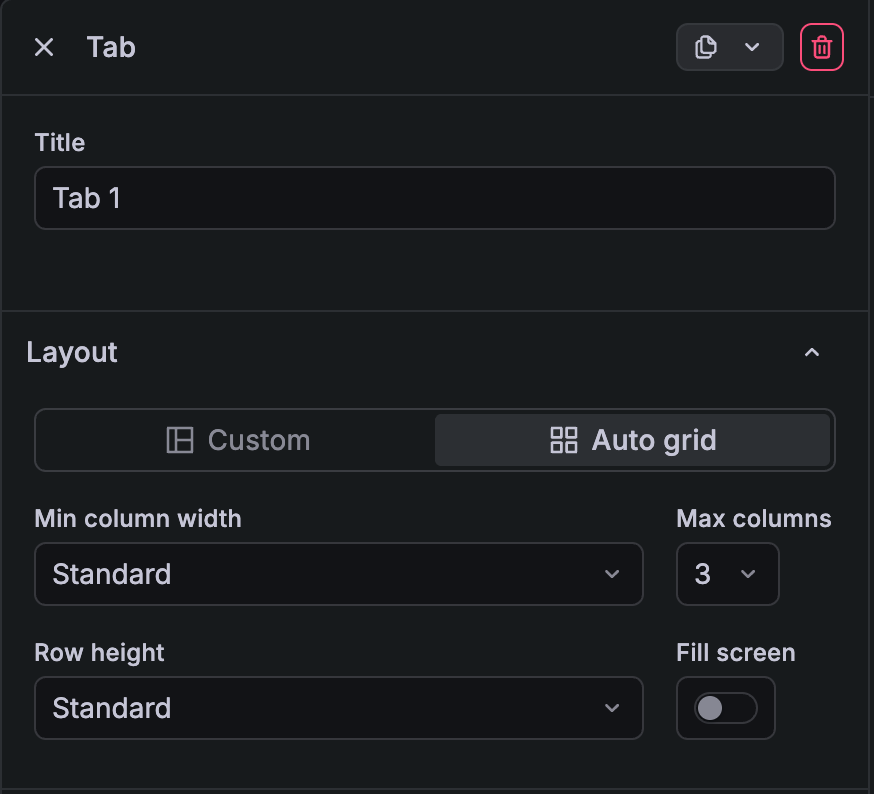Click the chevron in Max columns box
This screenshot has height=794, width=874.
pyautogui.click(x=748, y=574)
